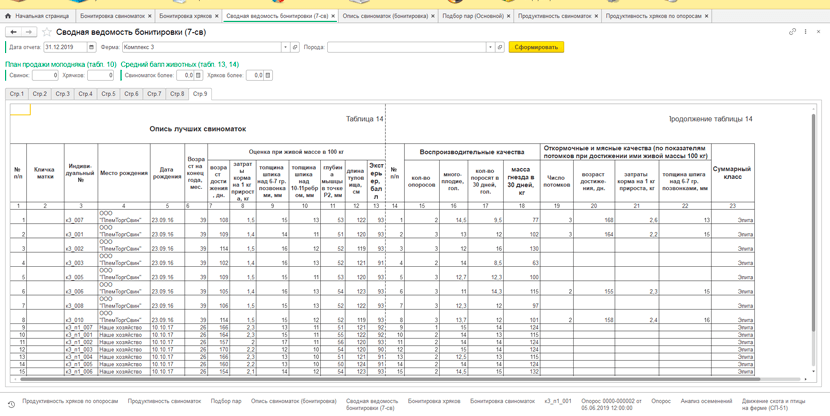Copy link with the chain icon

click(x=792, y=32)
